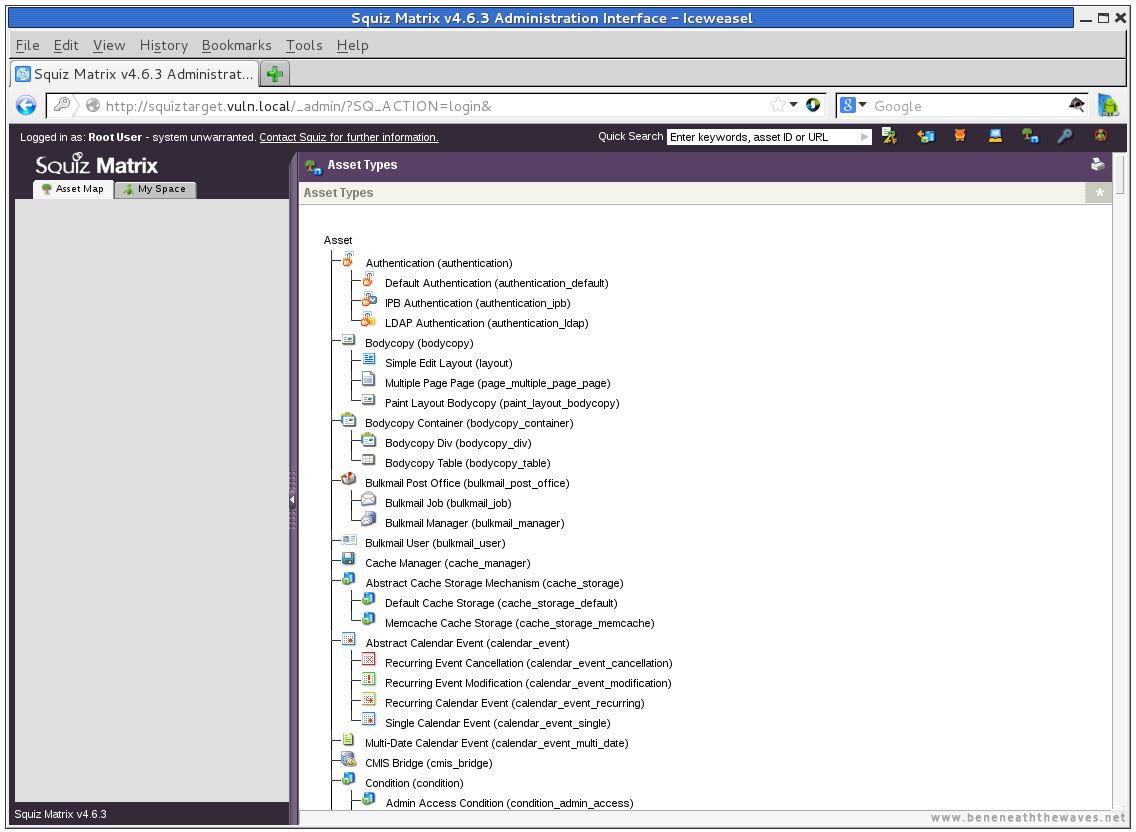Screen dimensions: 1136x832
Task: Open the Edit menu
Action: tap(66, 45)
